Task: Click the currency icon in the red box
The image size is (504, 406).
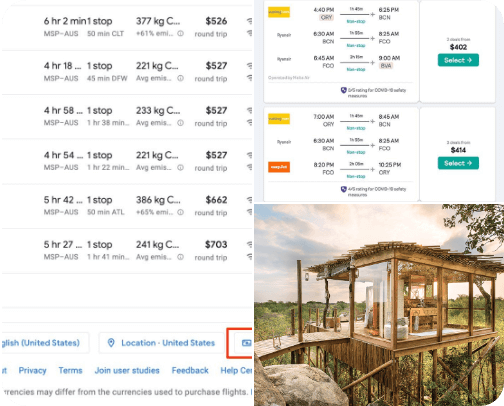Action: (x=246, y=343)
